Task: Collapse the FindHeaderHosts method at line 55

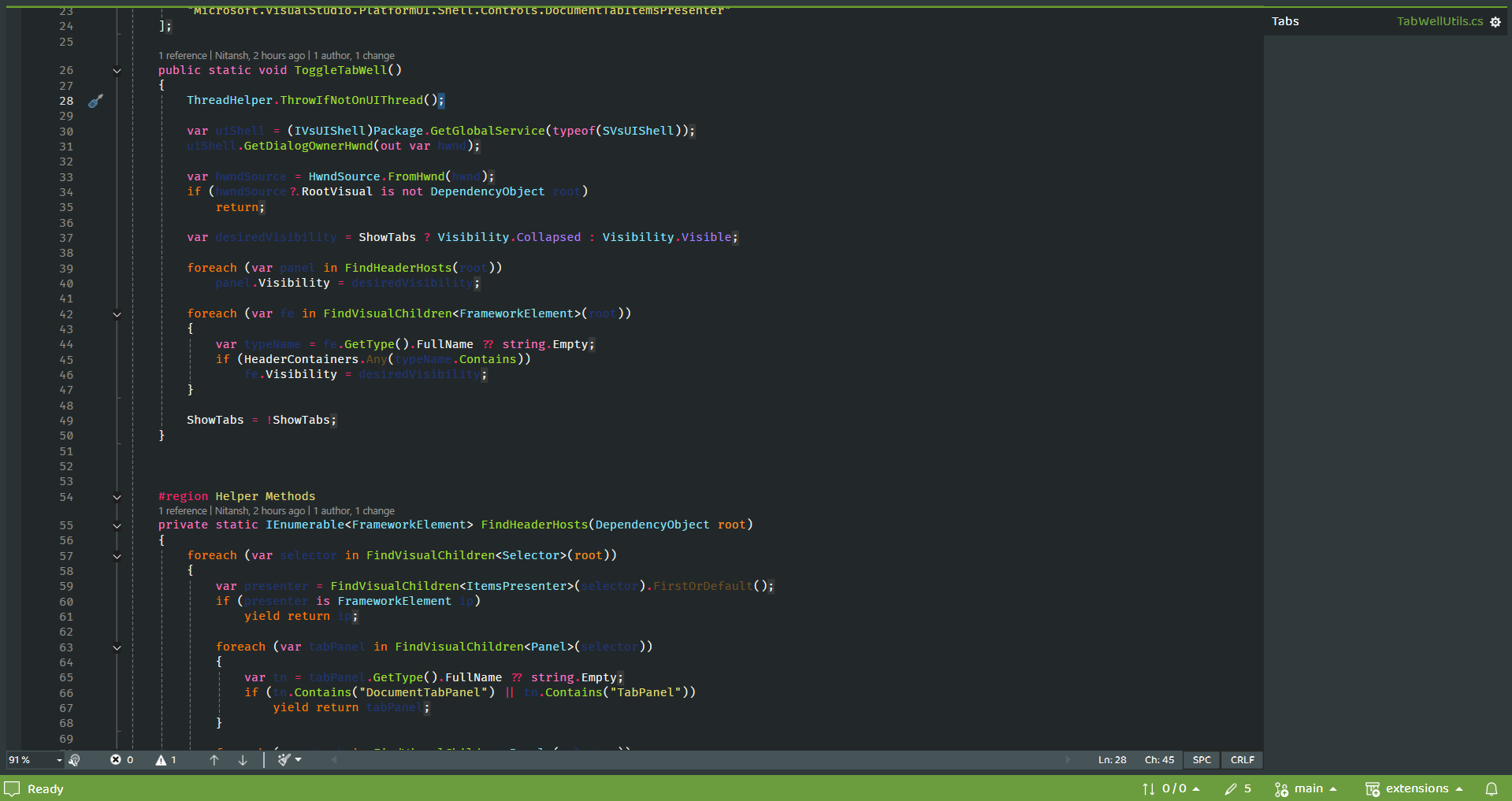Action: [117, 525]
